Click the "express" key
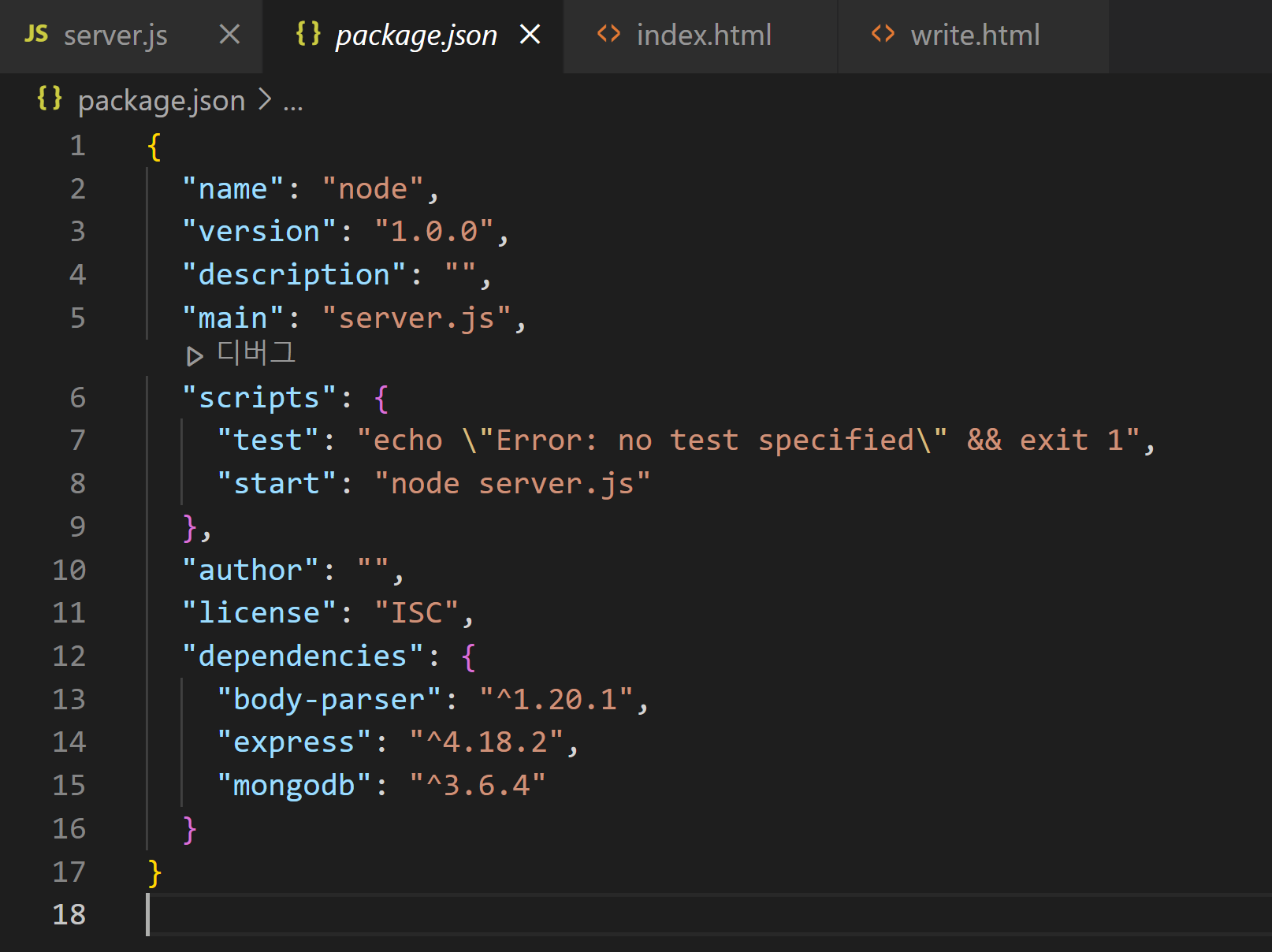 pyautogui.click(x=294, y=742)
